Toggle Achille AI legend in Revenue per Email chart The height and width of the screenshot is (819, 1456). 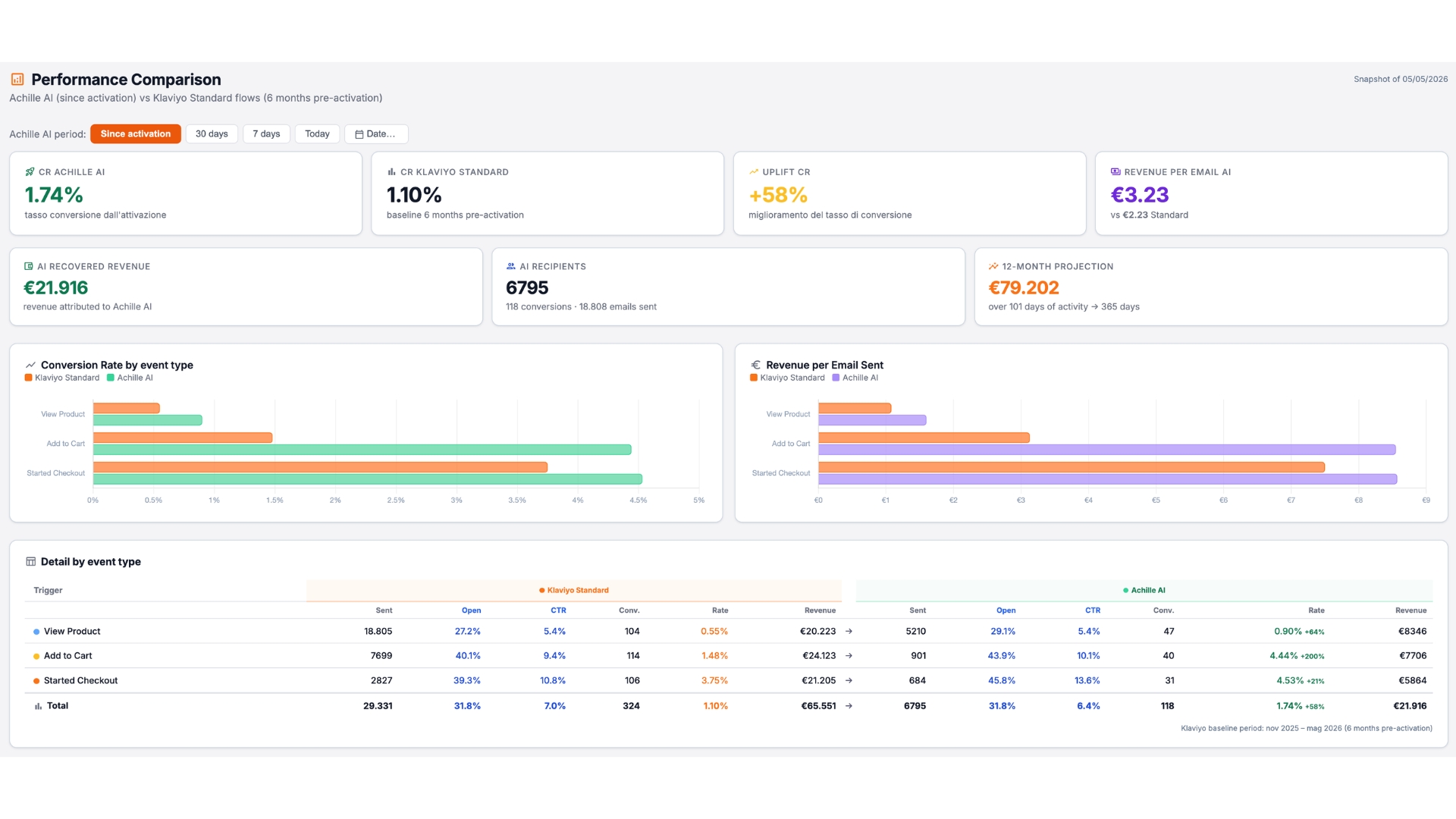tap(855, 378)
